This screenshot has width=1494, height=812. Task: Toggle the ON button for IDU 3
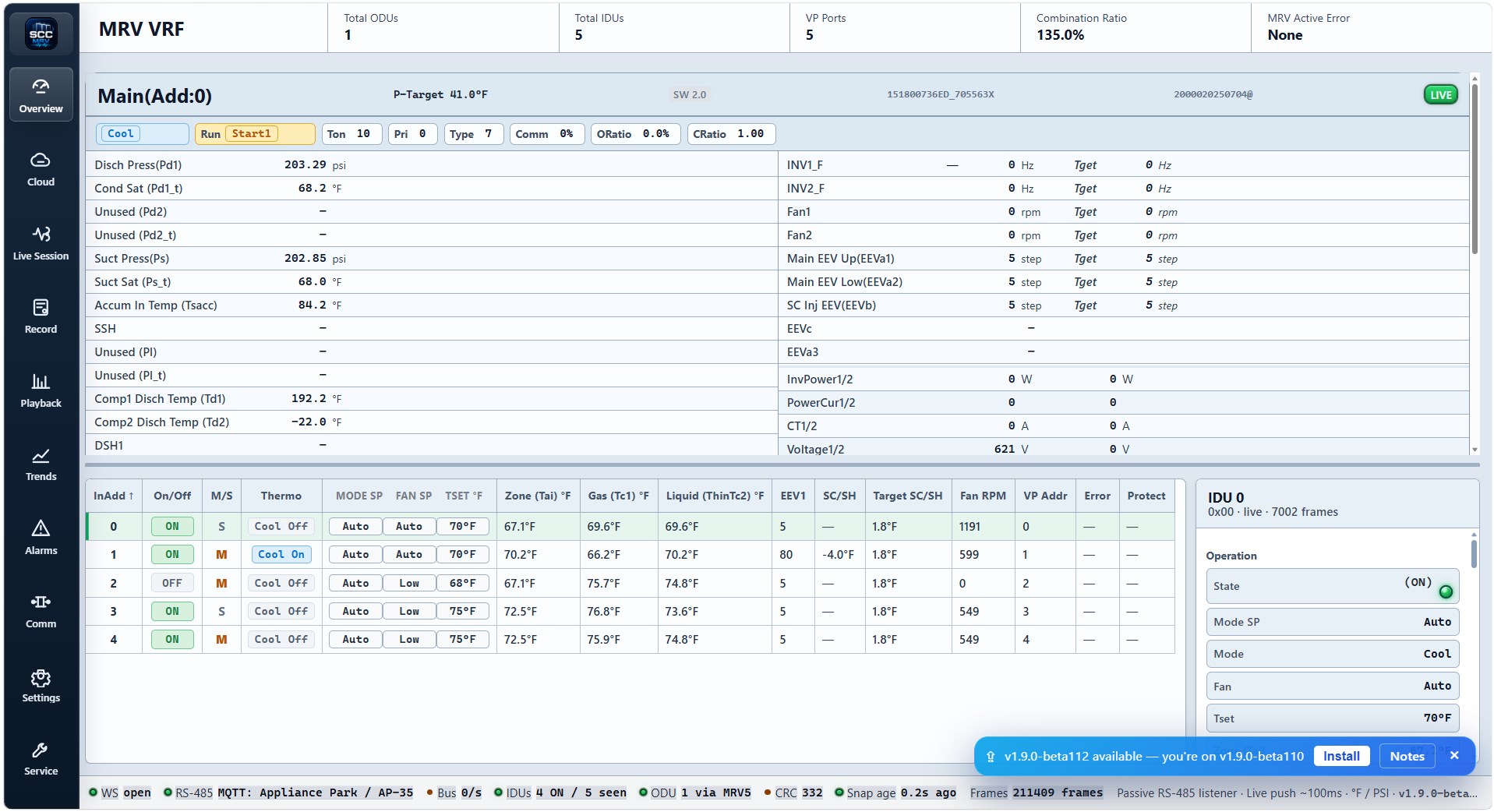point(172,612)
